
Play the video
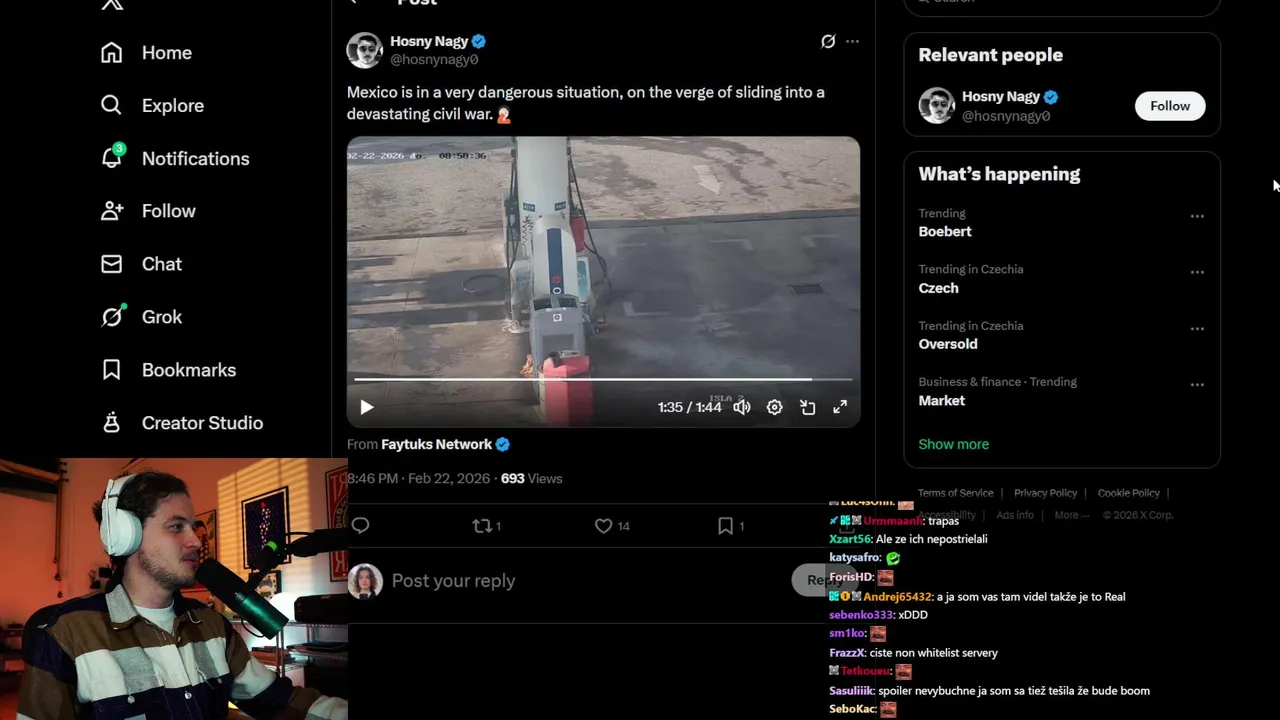click(366, 407)
